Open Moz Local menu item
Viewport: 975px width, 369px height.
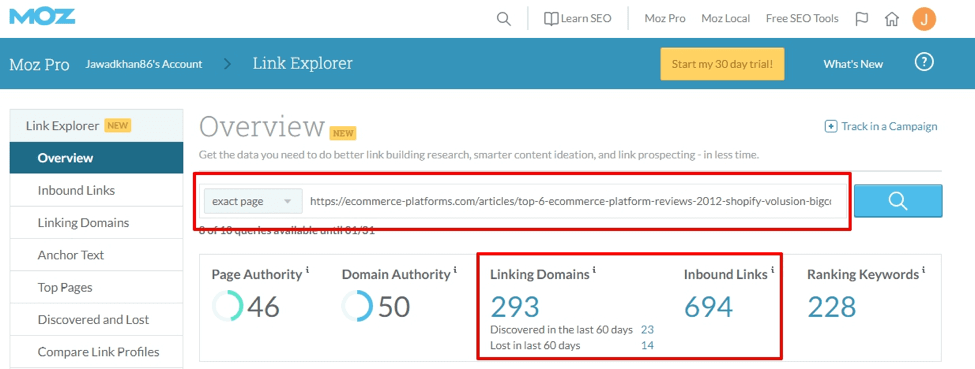click(726, 19)
